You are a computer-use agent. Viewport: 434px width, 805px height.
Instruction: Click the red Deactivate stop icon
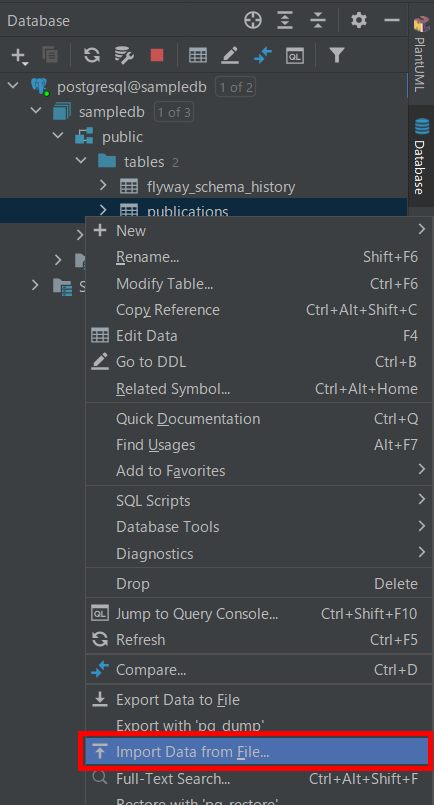157,55
